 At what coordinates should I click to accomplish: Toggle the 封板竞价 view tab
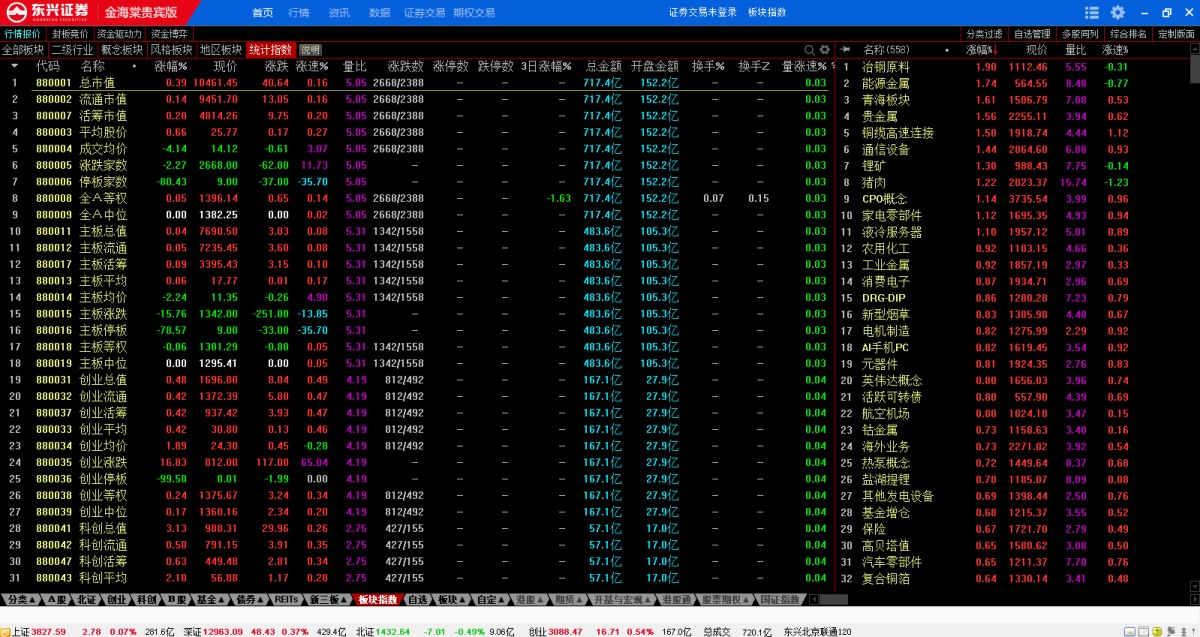coord(70,33)
